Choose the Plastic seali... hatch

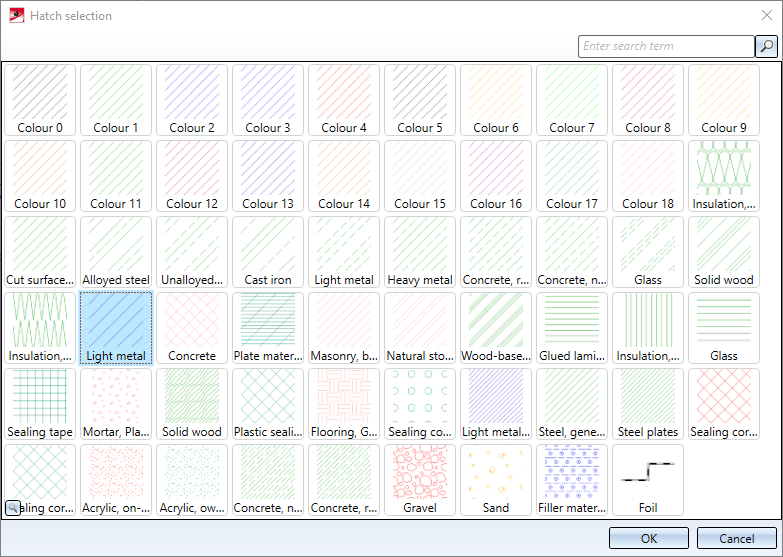pyautogui.click(x=268, y=404)
